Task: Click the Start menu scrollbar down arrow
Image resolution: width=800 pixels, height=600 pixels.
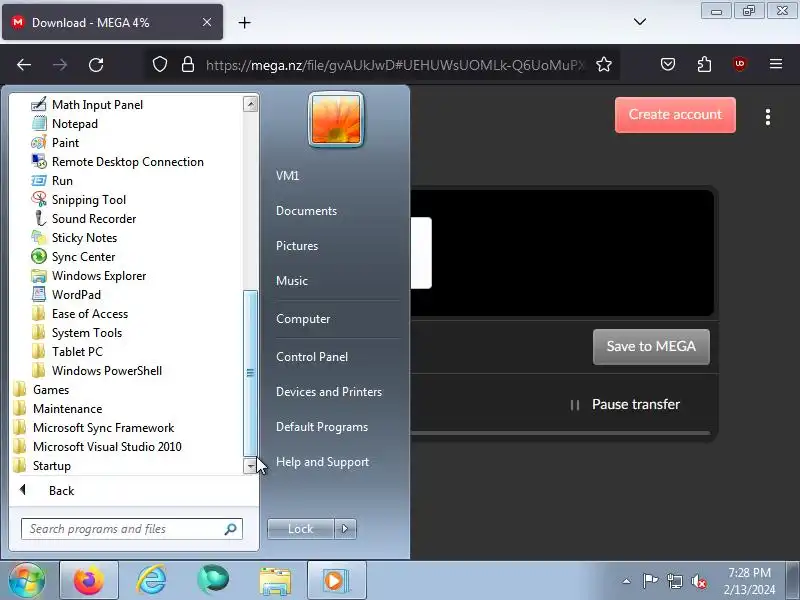Action: pyautogui.click(x=250, y=465)
